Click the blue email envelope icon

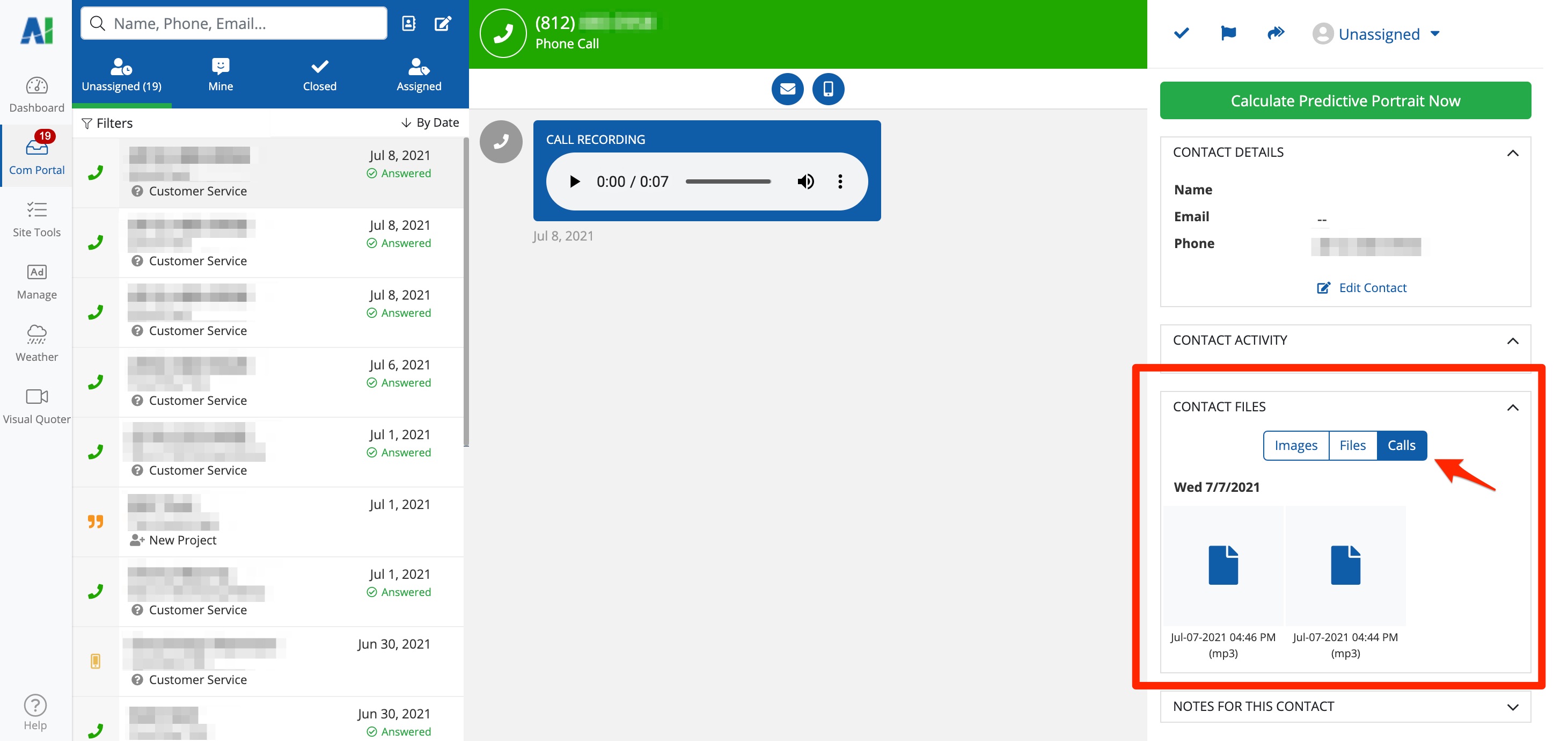click(x=787, y=89)
